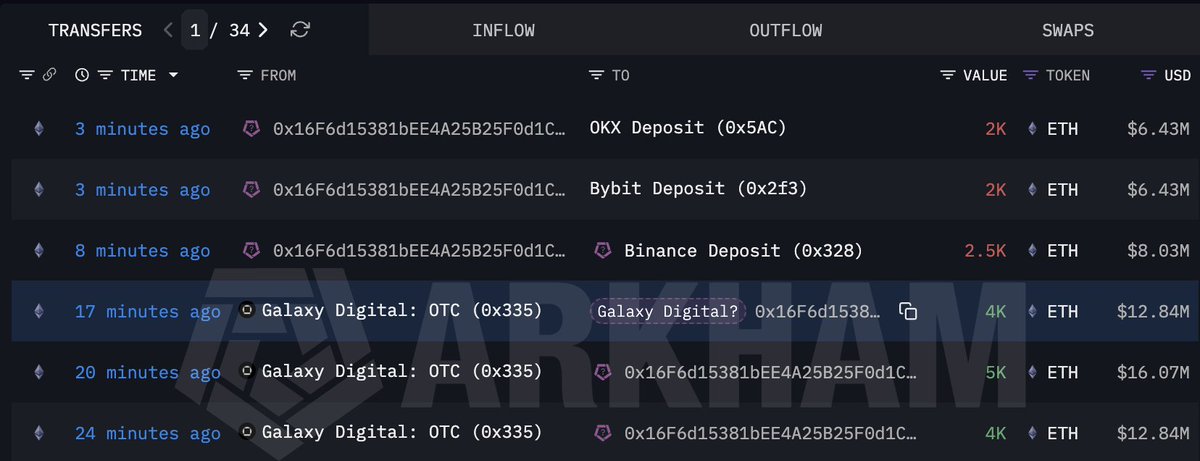Refresh the transfers list
Viewport: 1200px width, 461px height.
click(x=300, y=30)
